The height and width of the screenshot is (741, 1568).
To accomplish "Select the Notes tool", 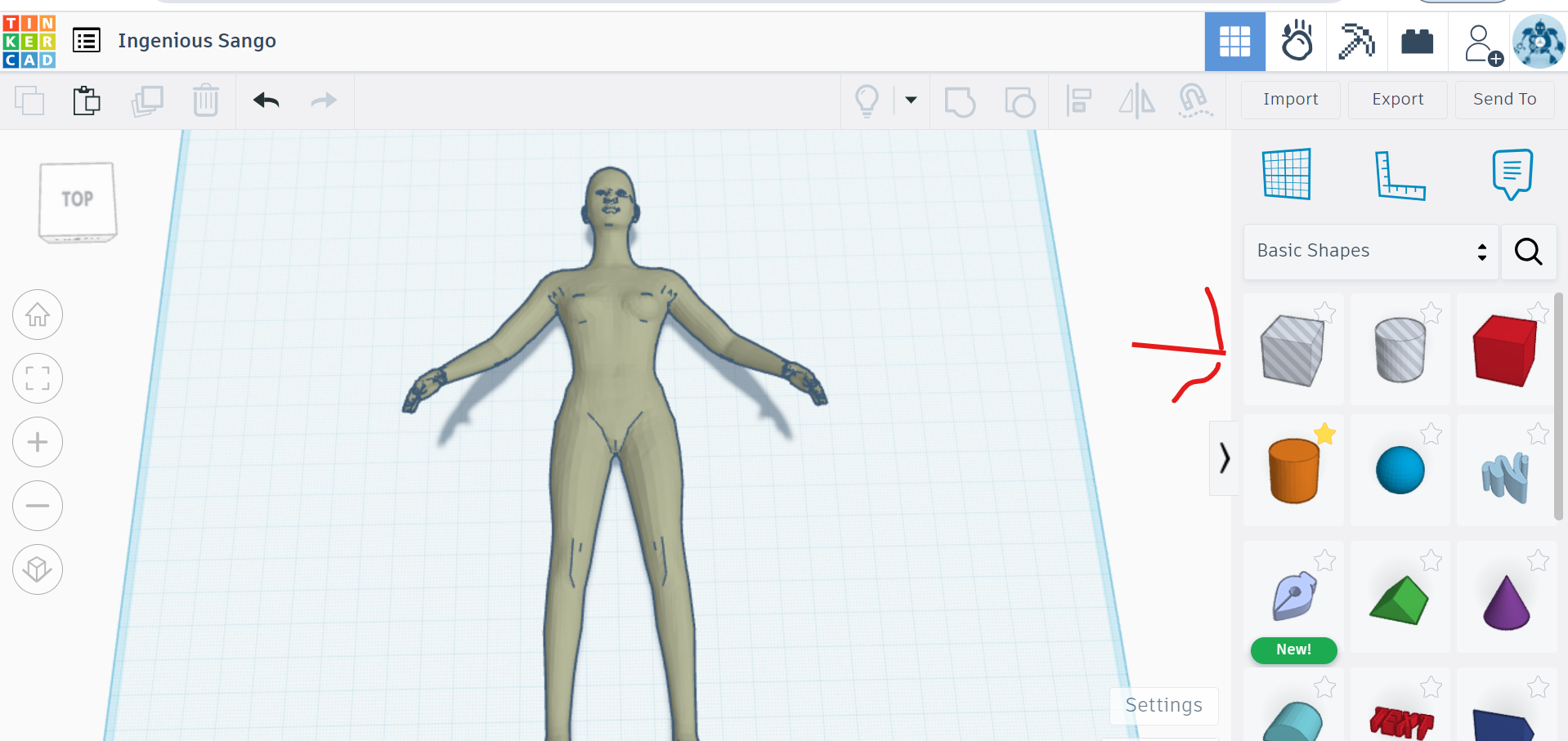I will [1512, 174].
